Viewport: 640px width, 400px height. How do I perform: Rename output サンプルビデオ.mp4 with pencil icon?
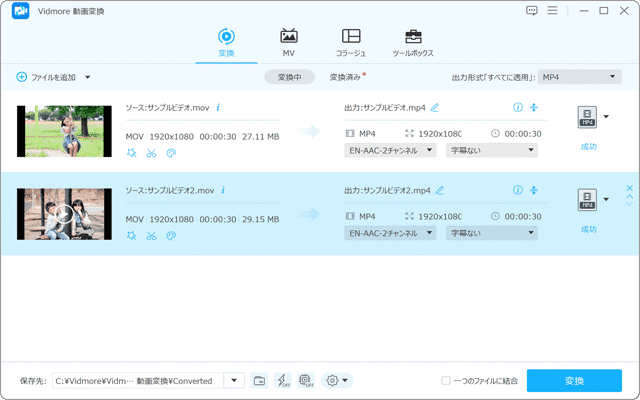tap(435, 108)
